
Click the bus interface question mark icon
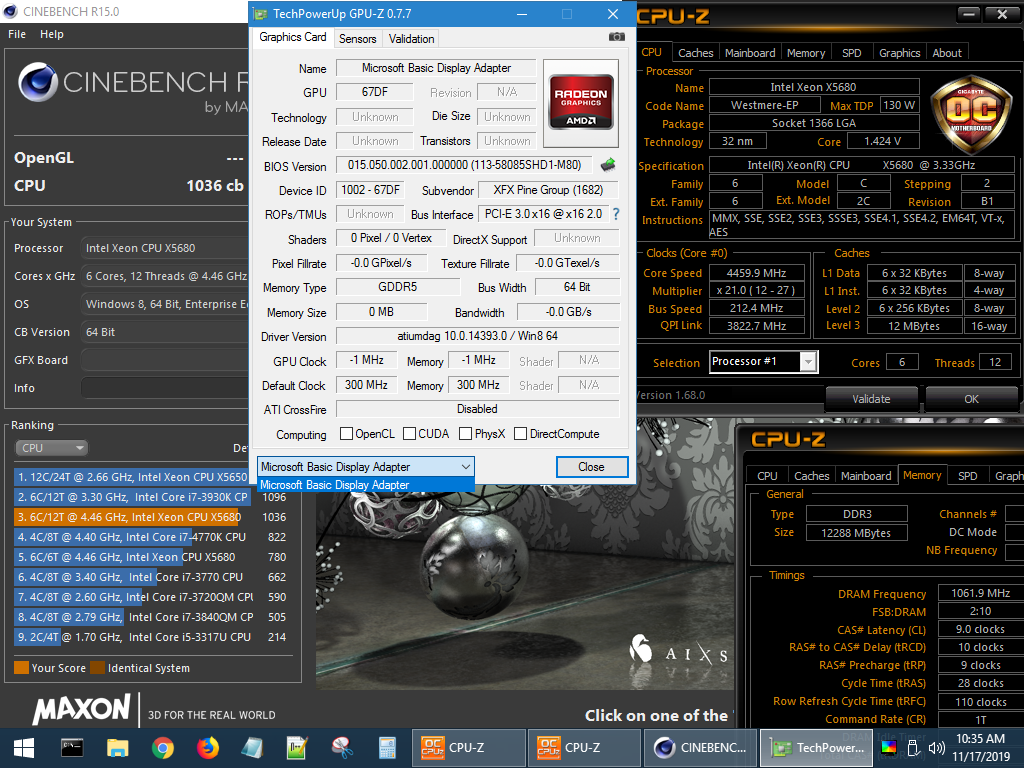coord(616,214)
